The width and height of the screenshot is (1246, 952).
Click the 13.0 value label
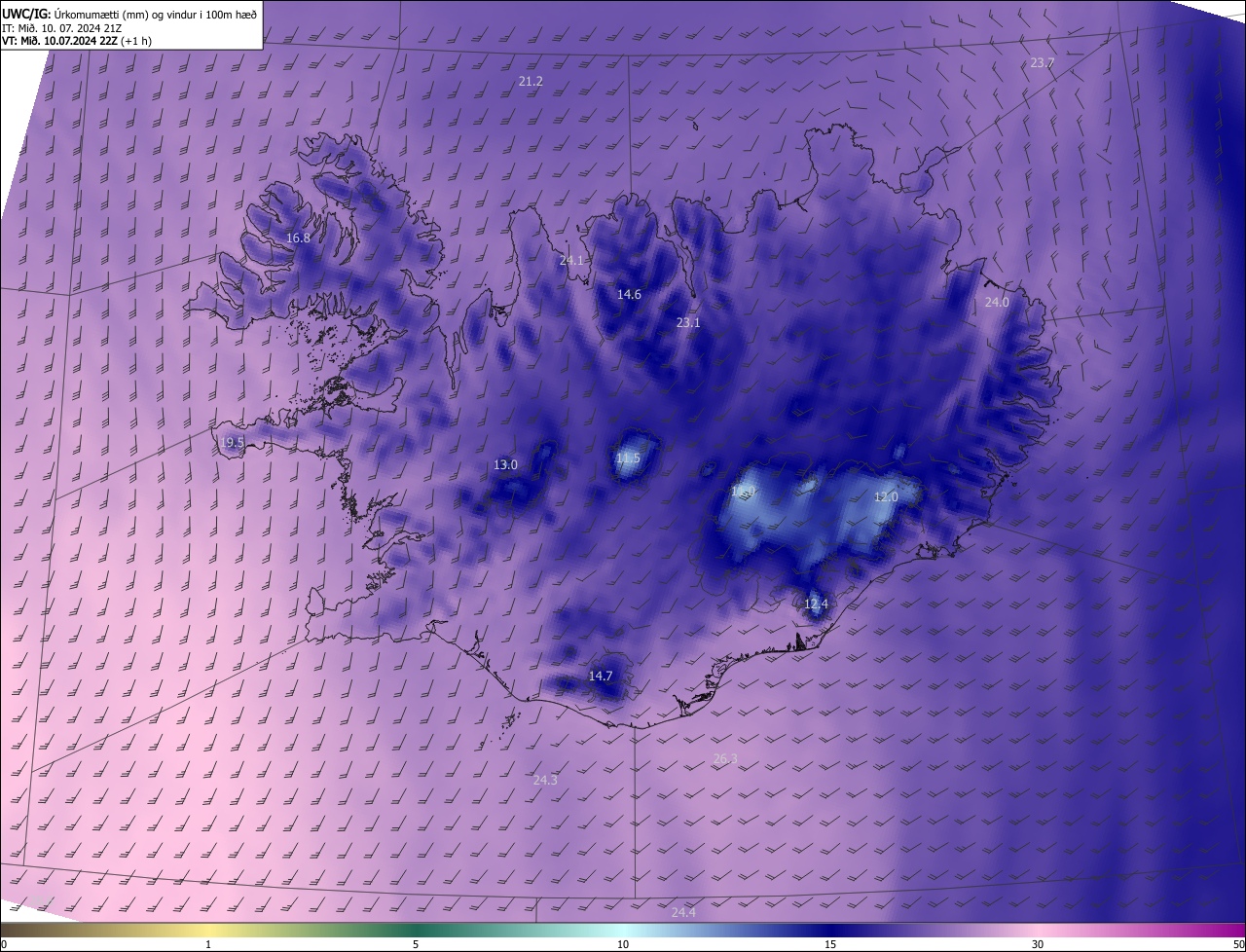tap(505, 465)
